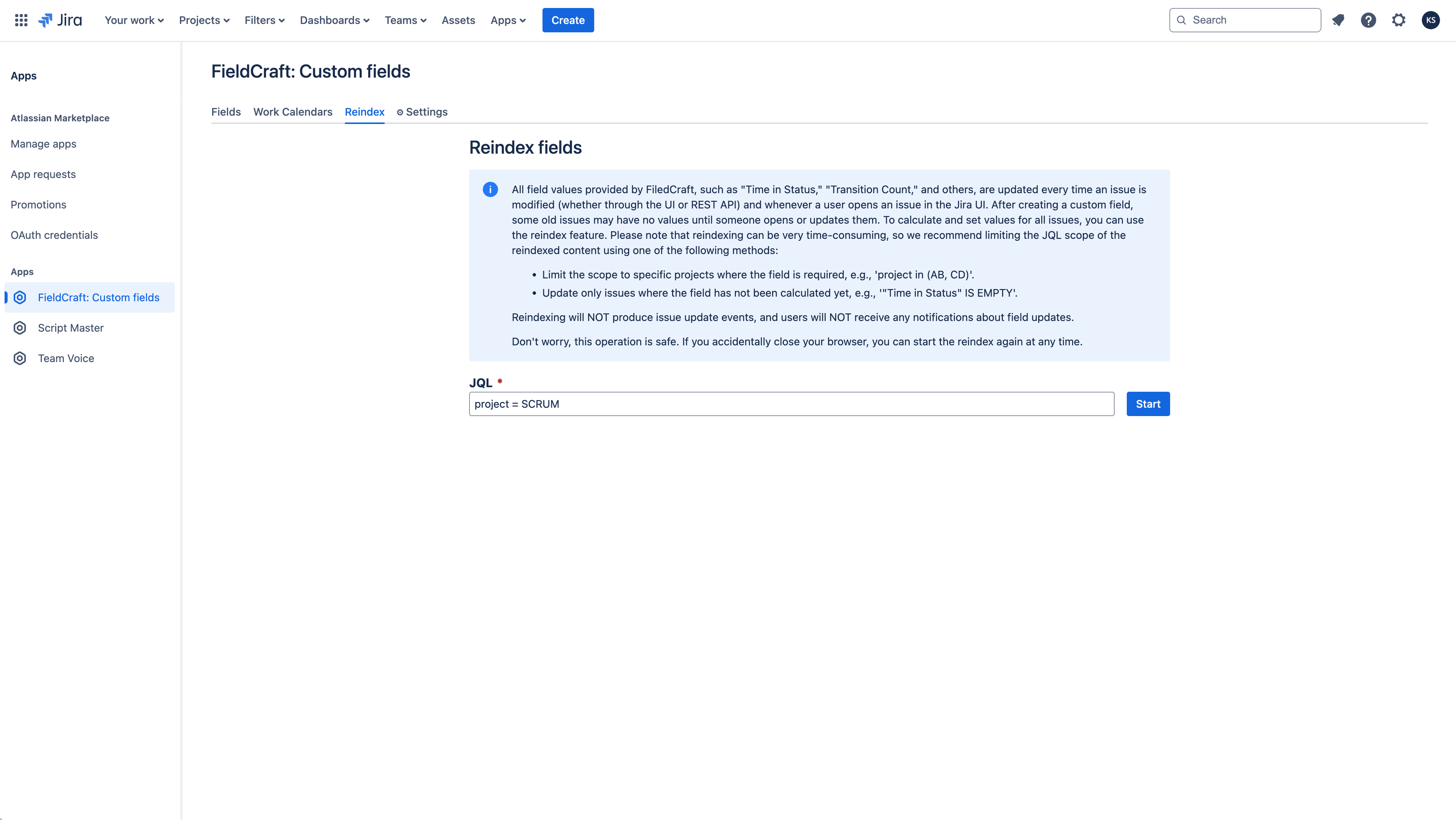Screen dimensions: 1456x820
Task: Open Manage apps in sidebar
Action: click(43, 144)
